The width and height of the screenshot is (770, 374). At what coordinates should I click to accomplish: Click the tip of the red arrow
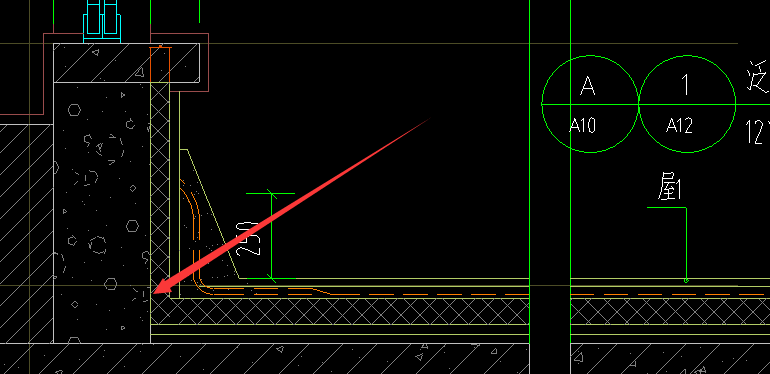coord(154,293)
